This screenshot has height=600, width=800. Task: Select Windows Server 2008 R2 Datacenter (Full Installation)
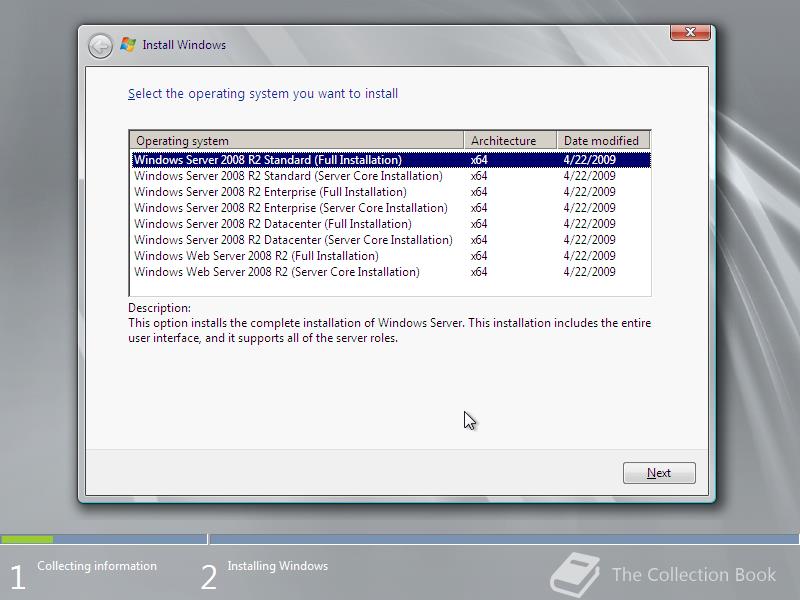click(391, 224)
